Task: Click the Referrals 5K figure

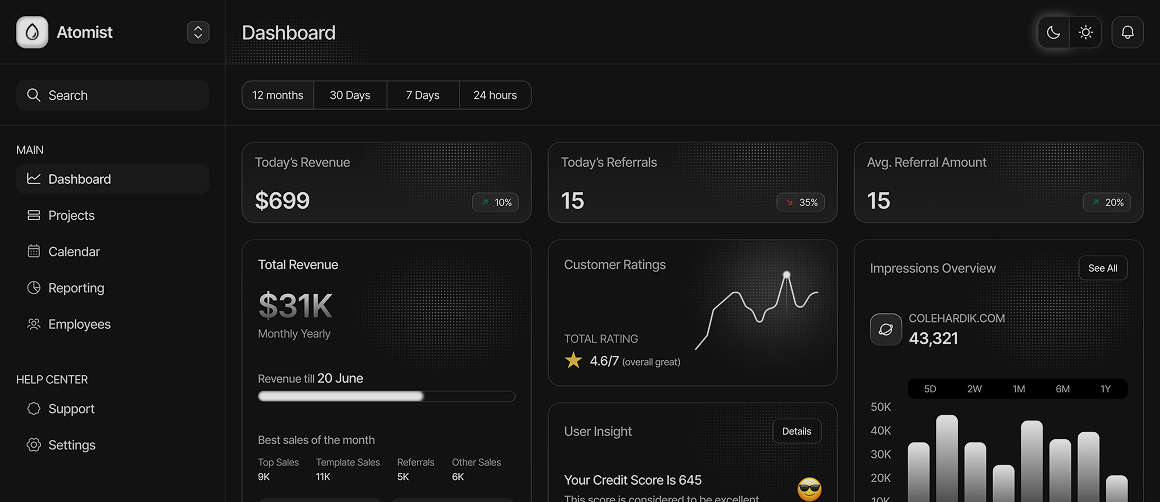Action: pyautogui.click(x=403, y=477)
